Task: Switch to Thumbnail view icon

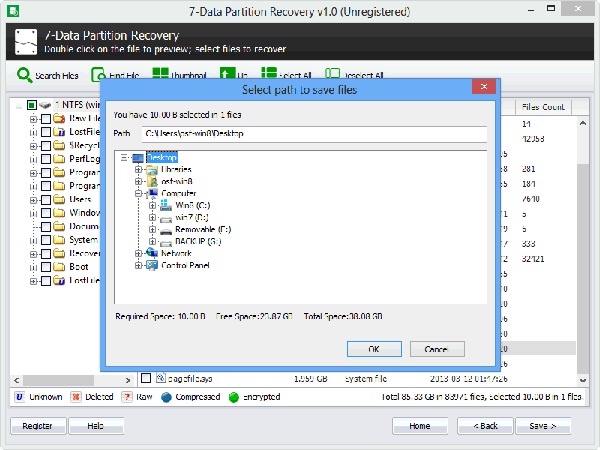Action: click(x=160, y=73)
